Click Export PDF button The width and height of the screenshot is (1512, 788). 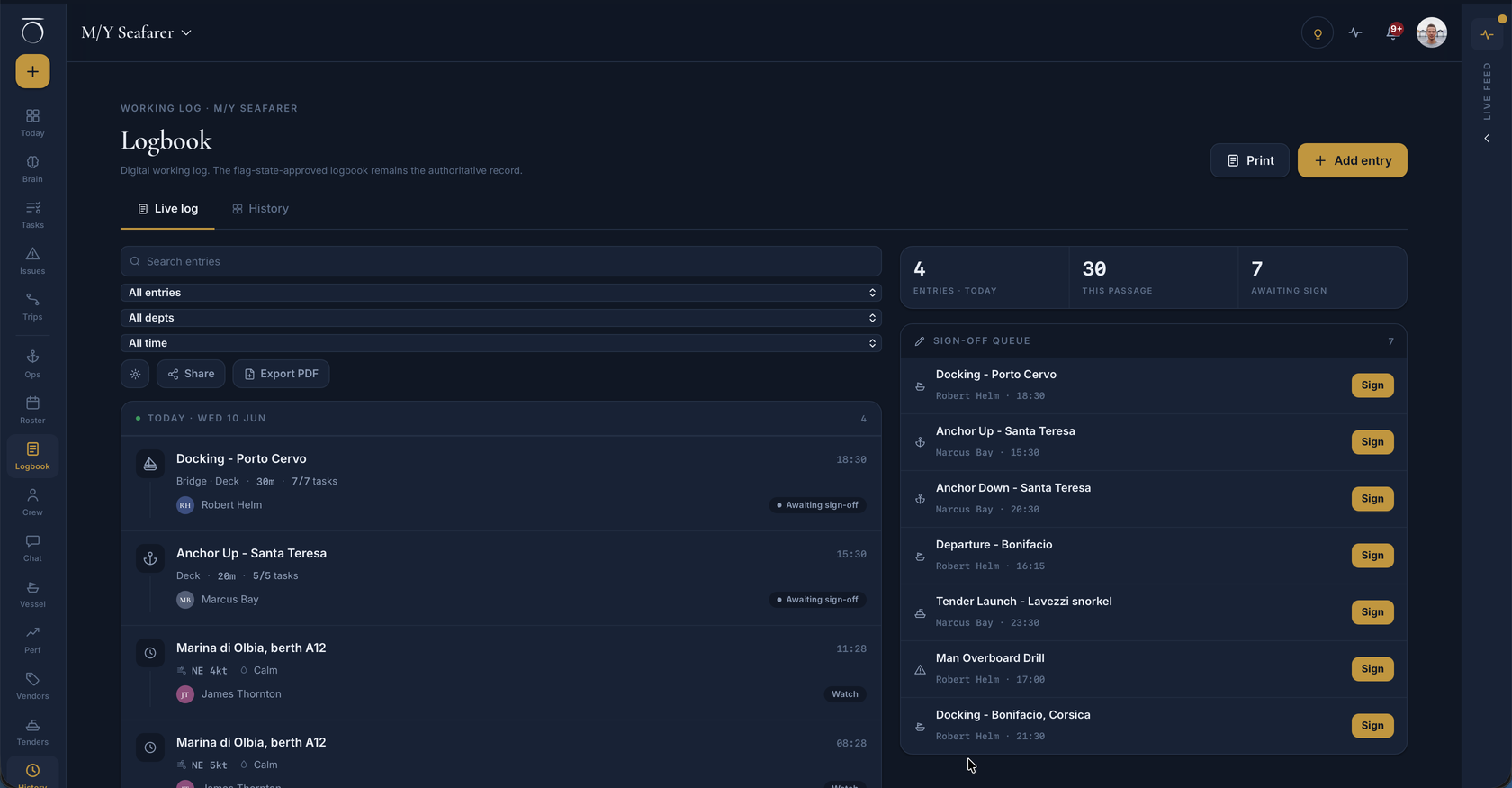[281, 374]
